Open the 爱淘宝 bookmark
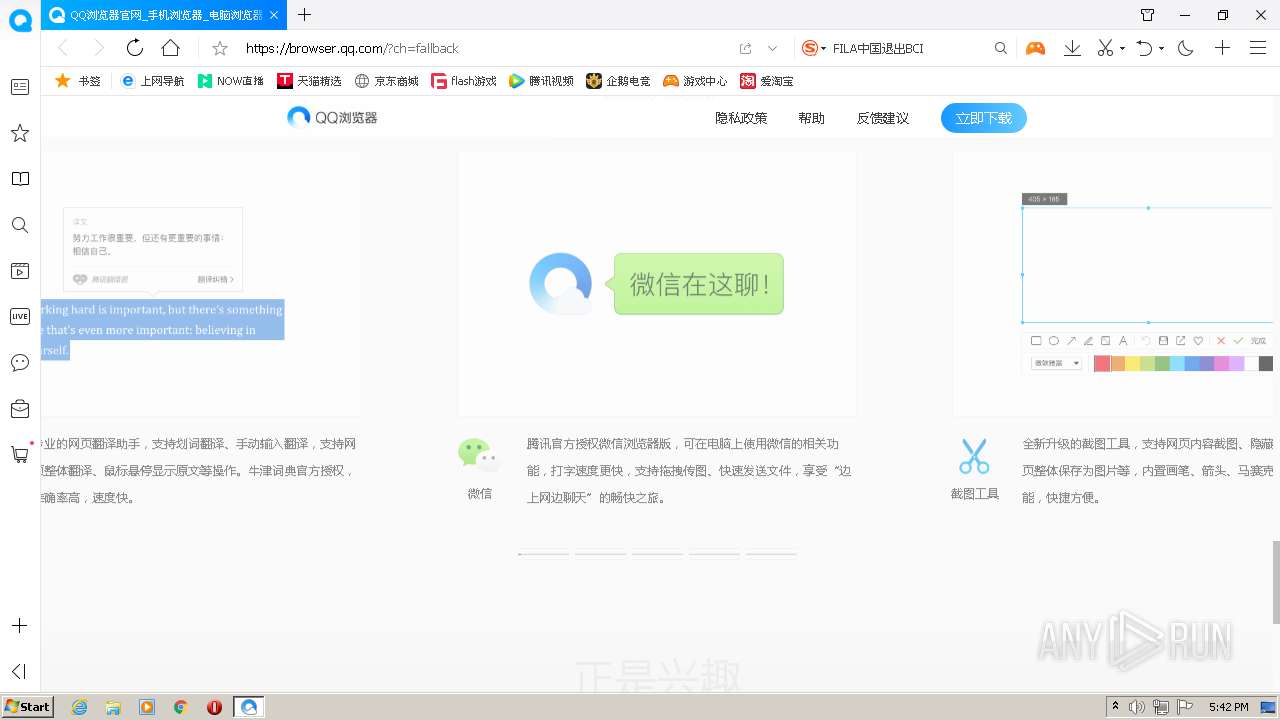Screen dimensions: 1280x720 pyautogui.click(x=766, y=81)
